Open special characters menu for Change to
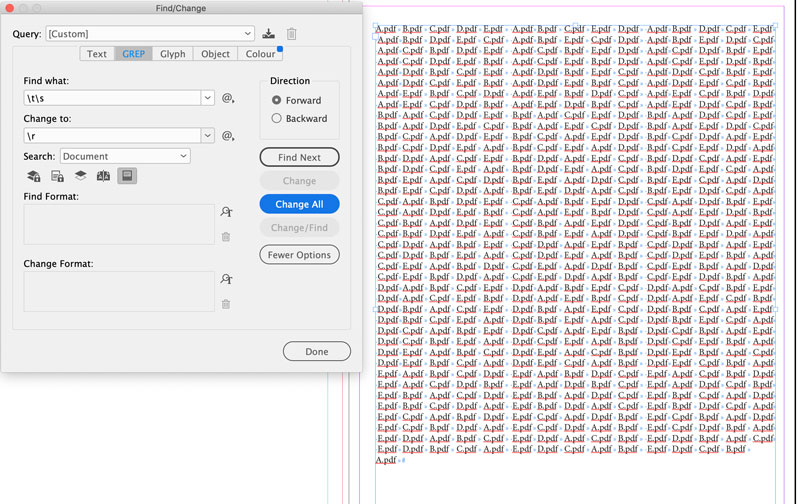Image resolution: width=800 pixels, height=504 pixels. point(228,136)
